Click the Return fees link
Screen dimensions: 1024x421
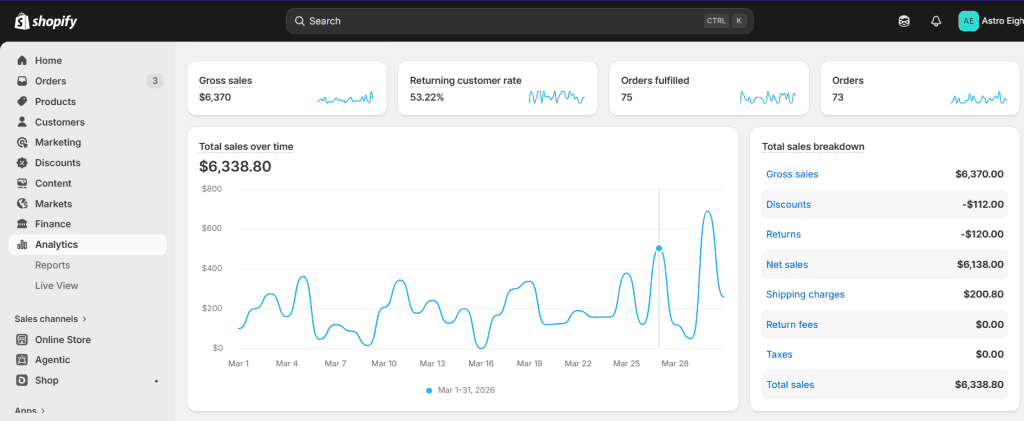coord(792,324)
